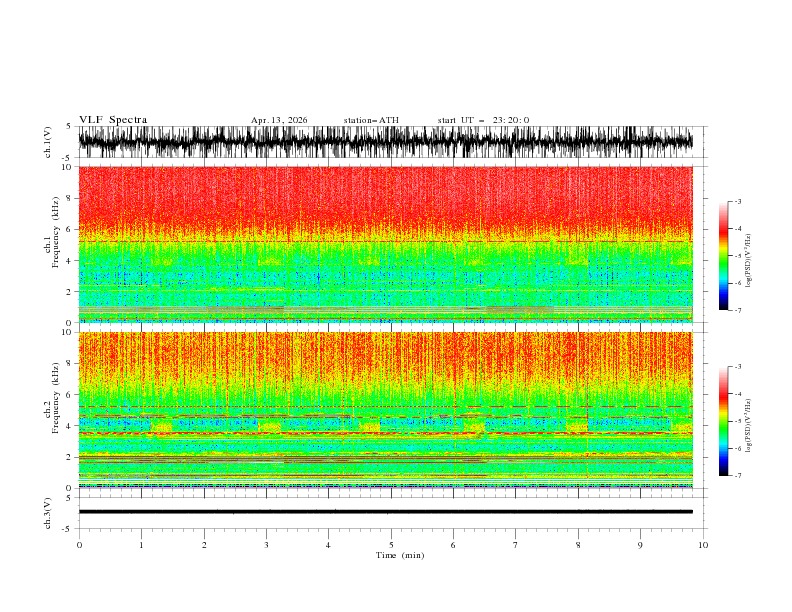Click the 'VLF Spectra' title text
792x612 pixels.
[113, 120]
